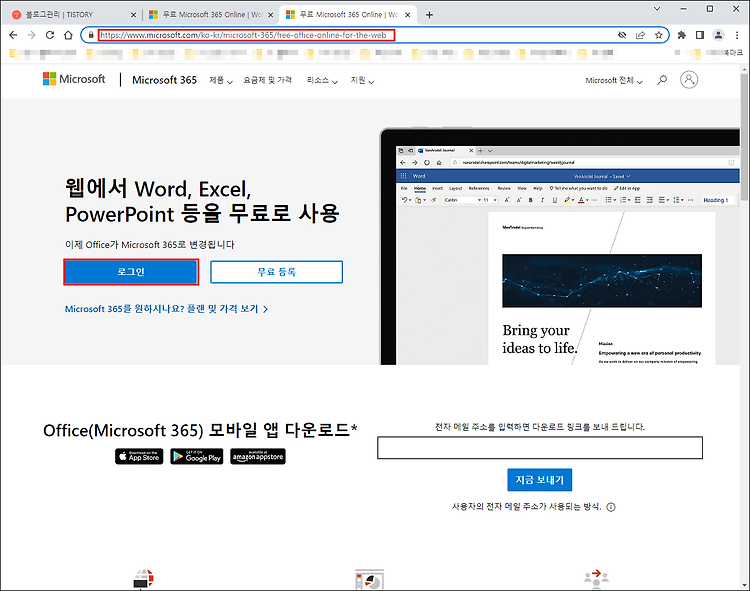Viewport: 750px width, 591px height.
Task: Reload the page with the refresh icon
Action: [x=50, y=35]
